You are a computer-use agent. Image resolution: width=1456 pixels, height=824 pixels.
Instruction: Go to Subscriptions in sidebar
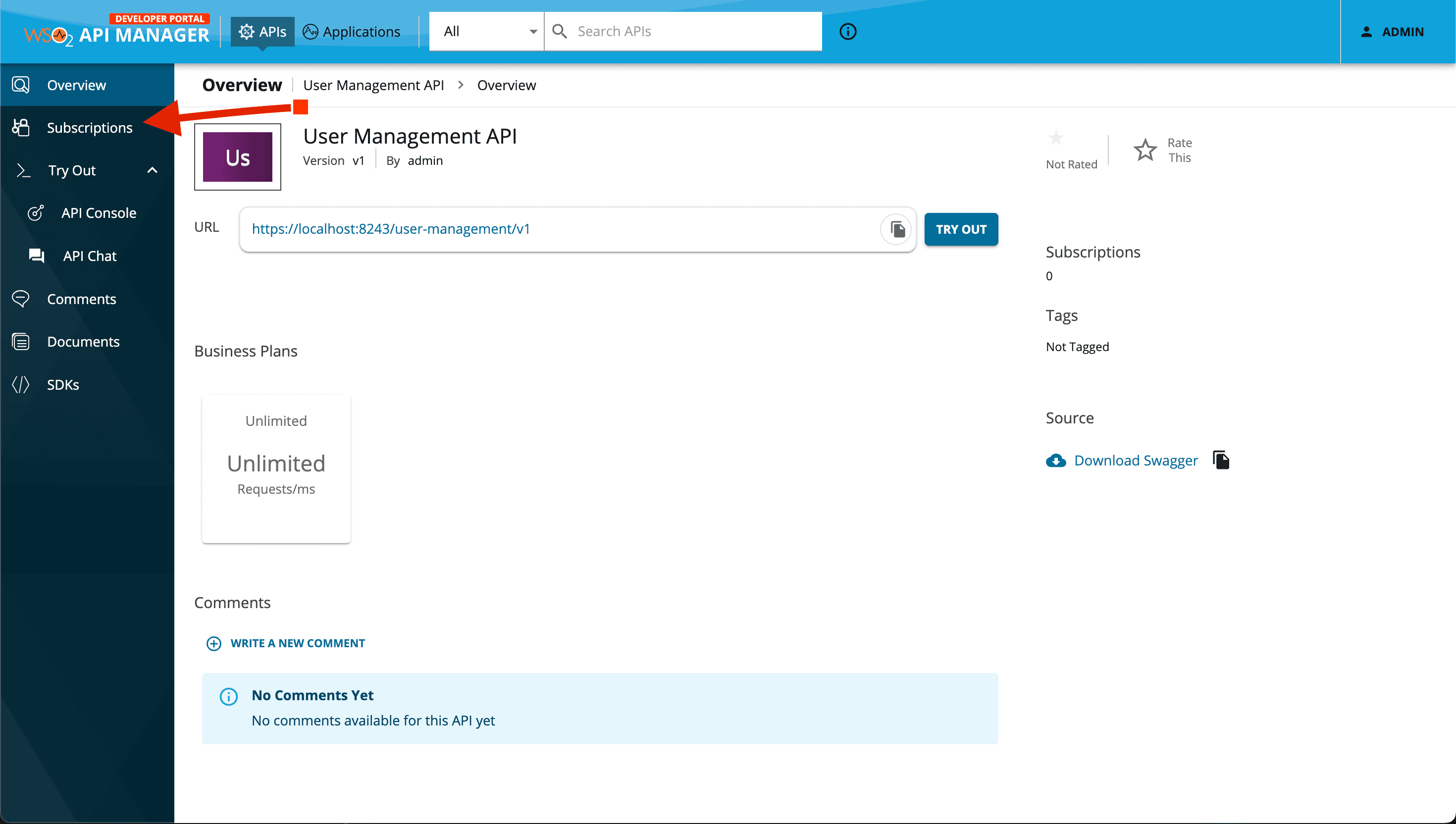click(90, 128)
